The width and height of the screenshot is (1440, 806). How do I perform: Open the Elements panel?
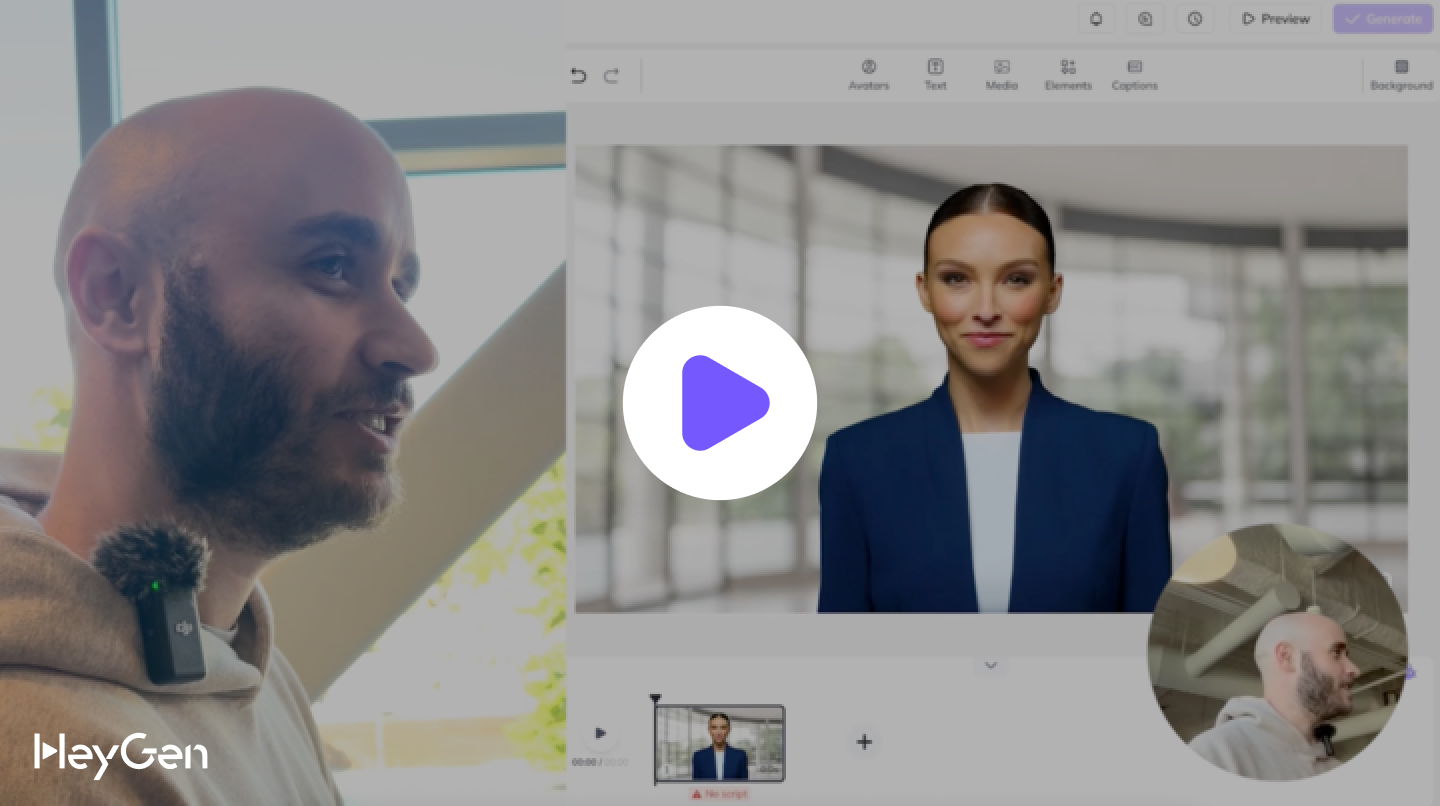tap(1068, 75)
